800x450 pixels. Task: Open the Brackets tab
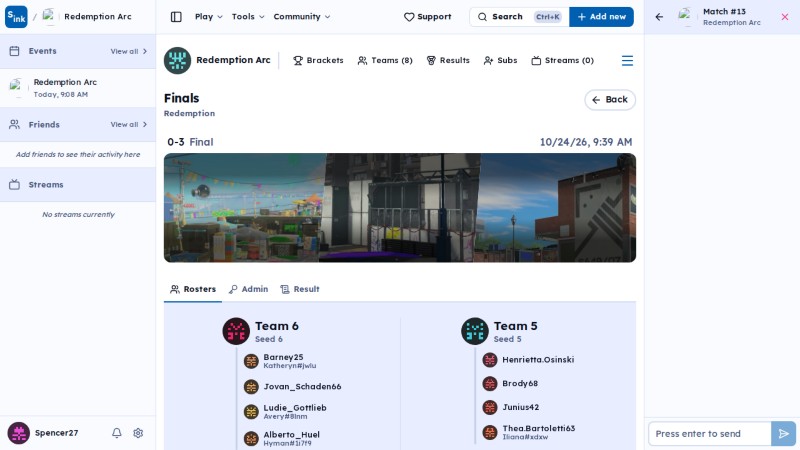pyautogui.click(x=318, y=60)
